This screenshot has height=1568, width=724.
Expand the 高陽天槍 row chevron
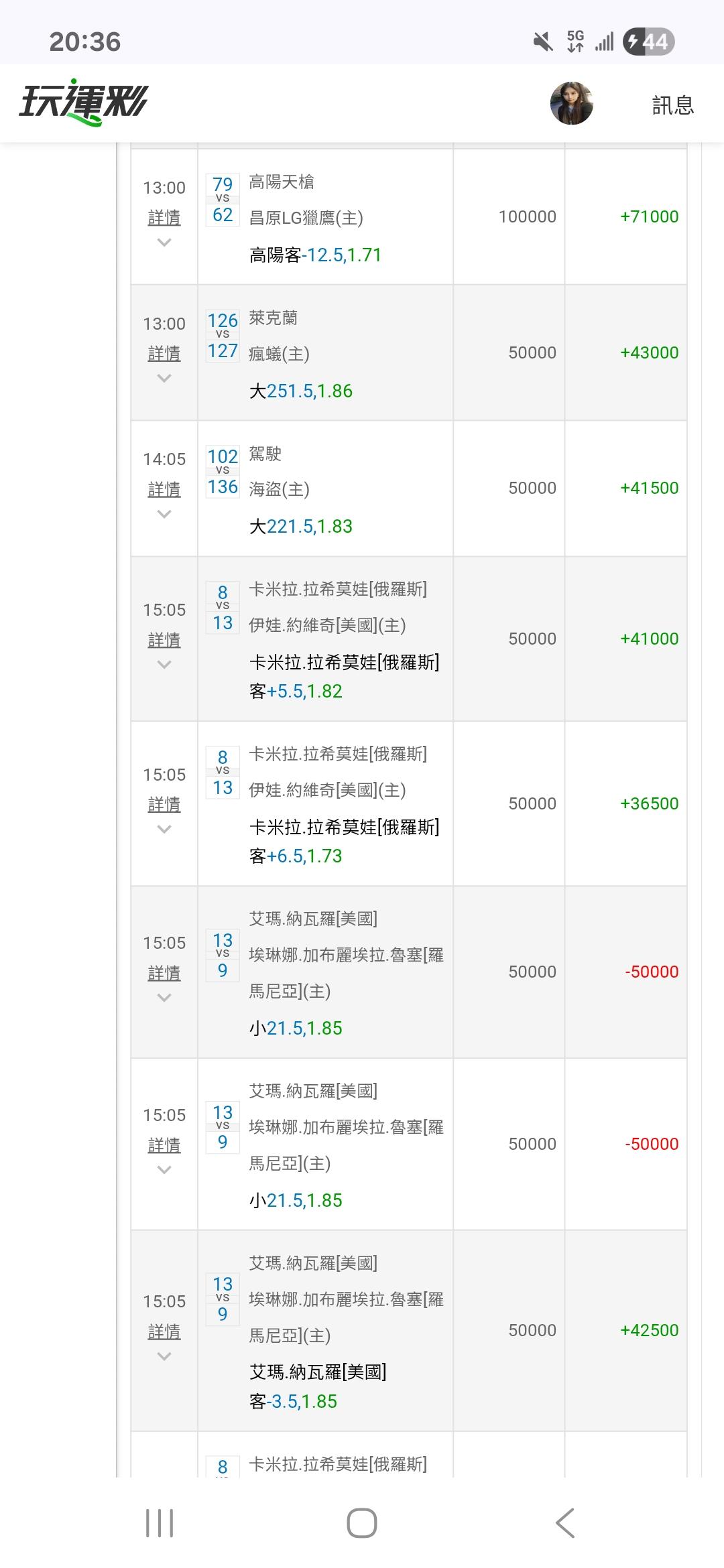pos(164,243)
